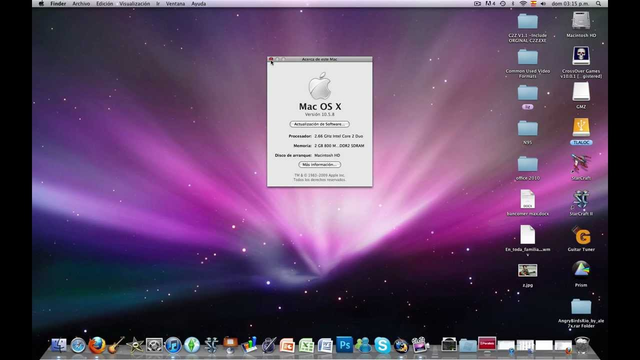Launch Skype from the dock
Image resolution: width=640 pixels, height=360 pixels.
tap(382, 345)
